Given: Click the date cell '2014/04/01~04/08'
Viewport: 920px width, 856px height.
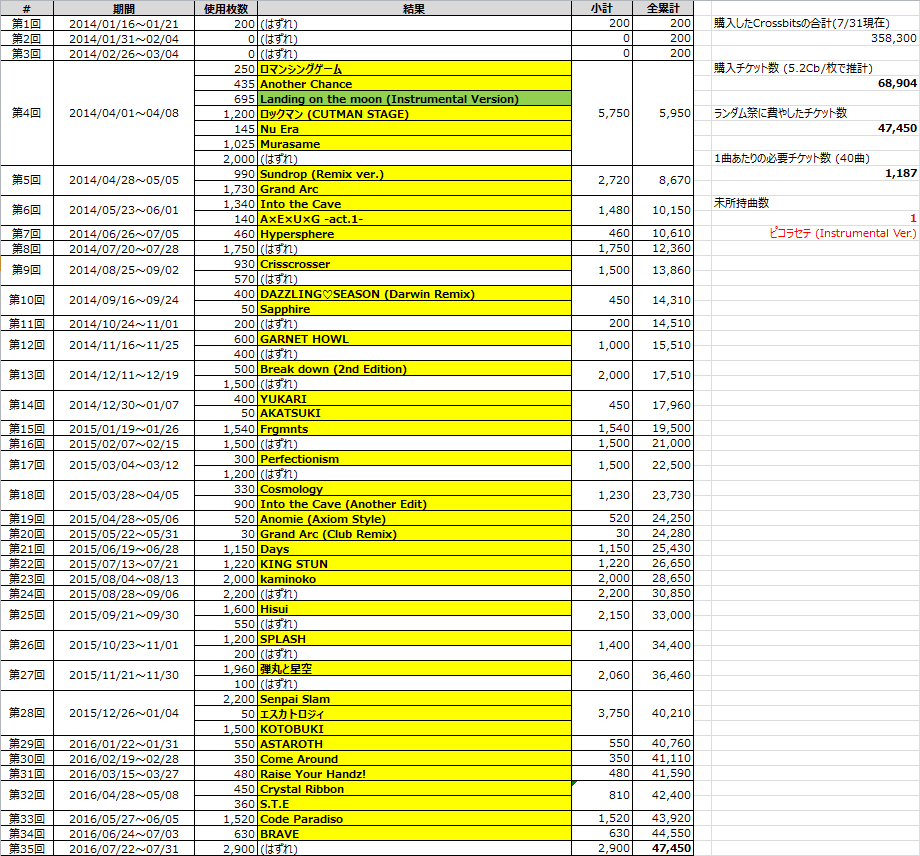Looking at the screenshot, I should (124, 113).
